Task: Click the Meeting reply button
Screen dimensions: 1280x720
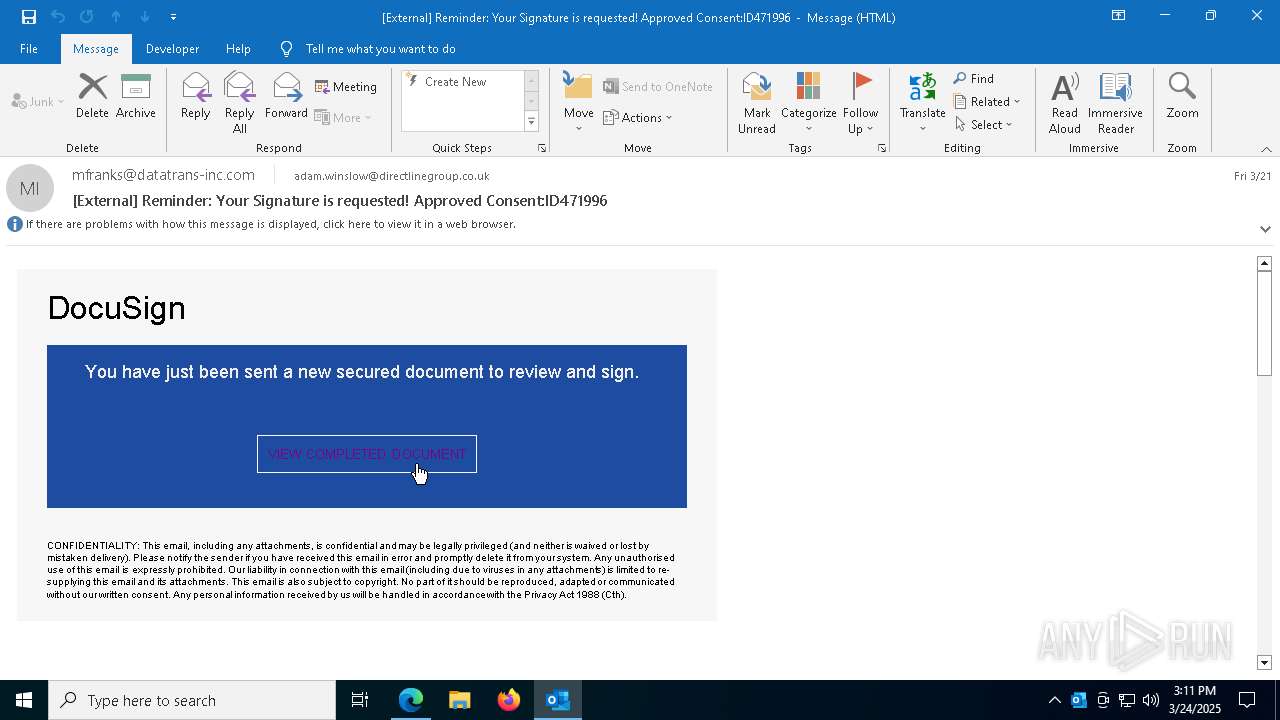Action: (x=346, y=87)
